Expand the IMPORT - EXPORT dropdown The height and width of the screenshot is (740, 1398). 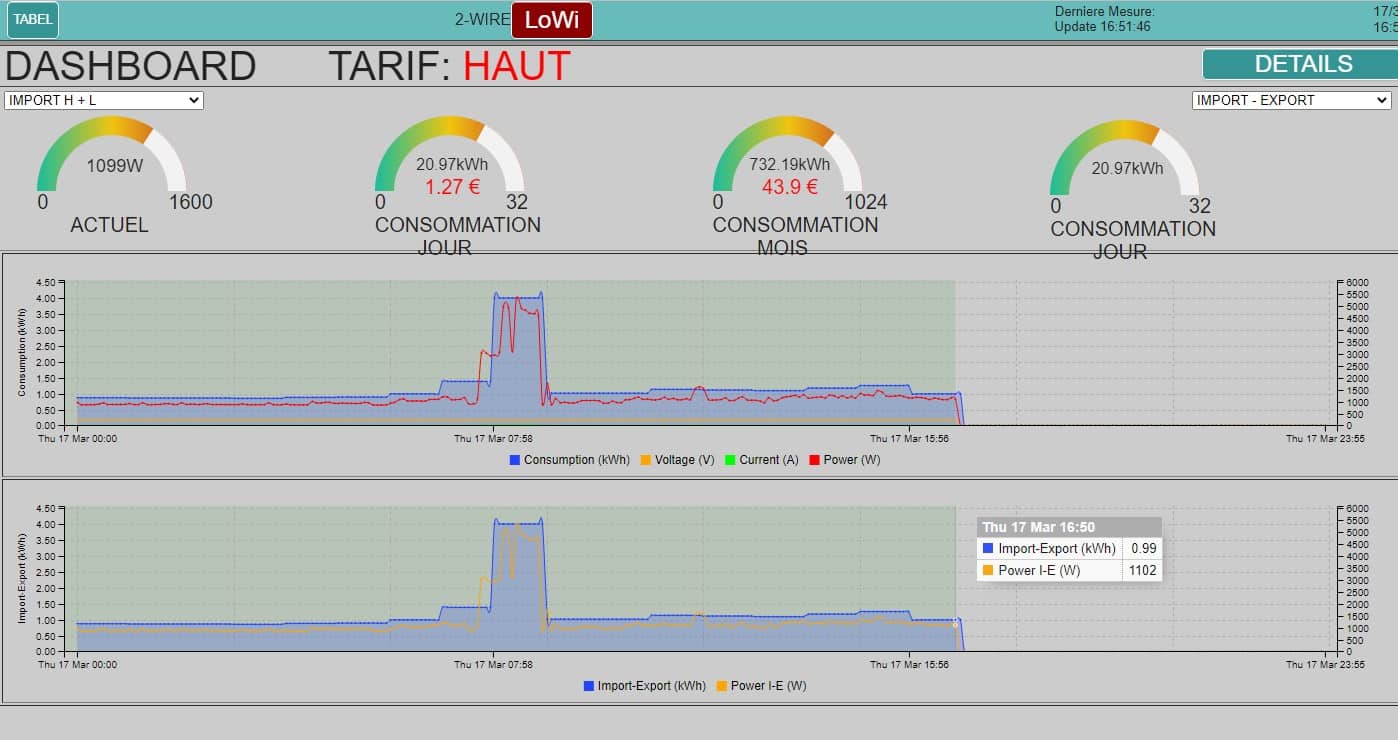tap(1291, 100)
